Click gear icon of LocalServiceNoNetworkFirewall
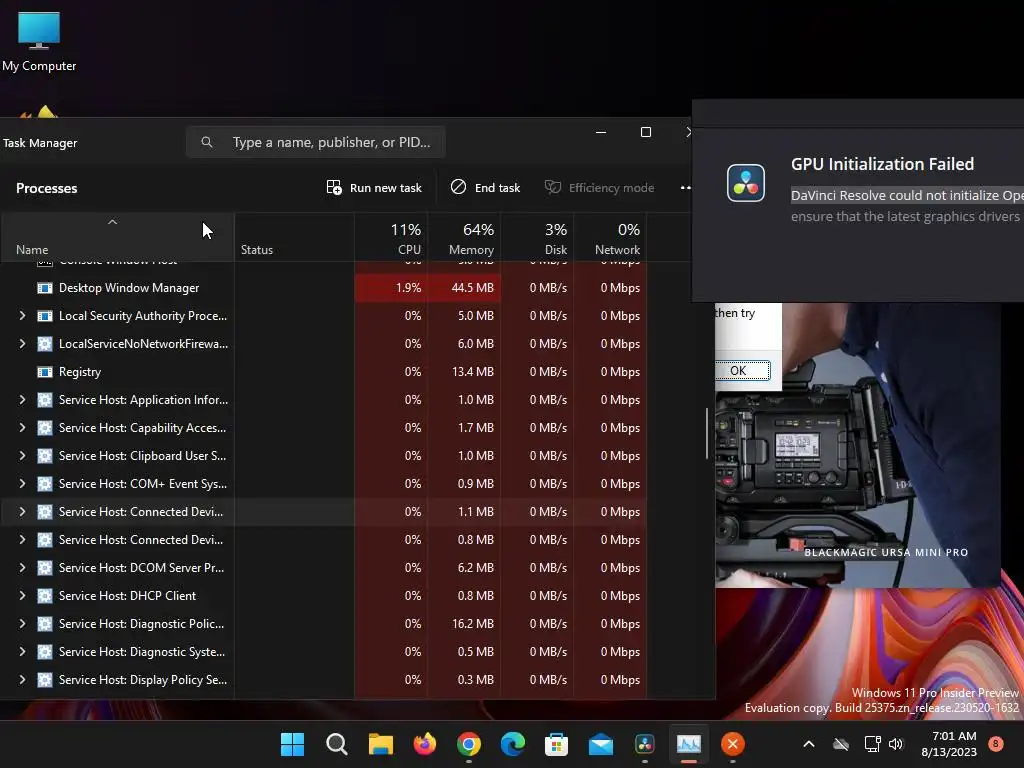 (x=44, y=344)
